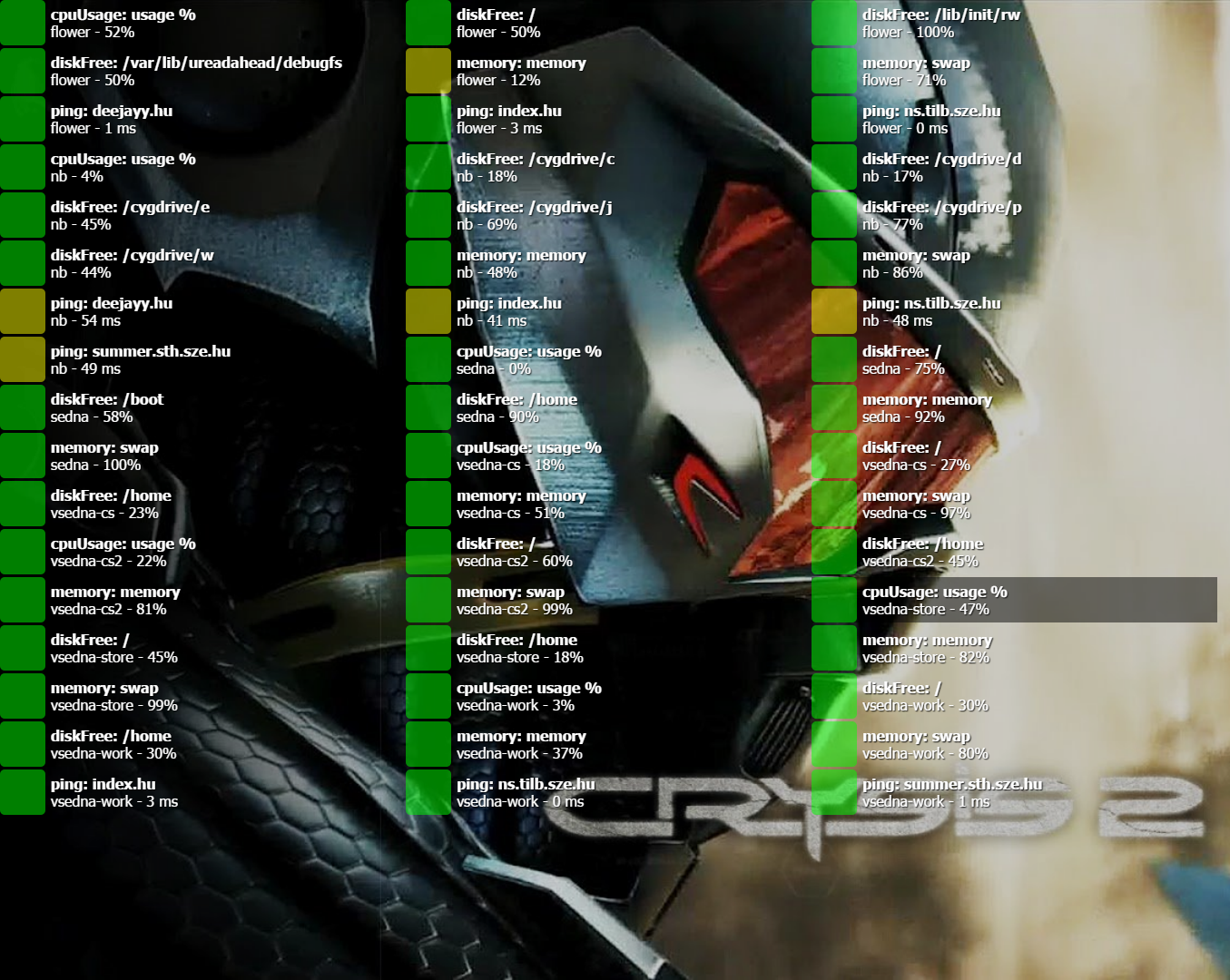Select the status square for vsedna-cs diskFree / 27%
1230x980 pixels.
tap(834, 456)
